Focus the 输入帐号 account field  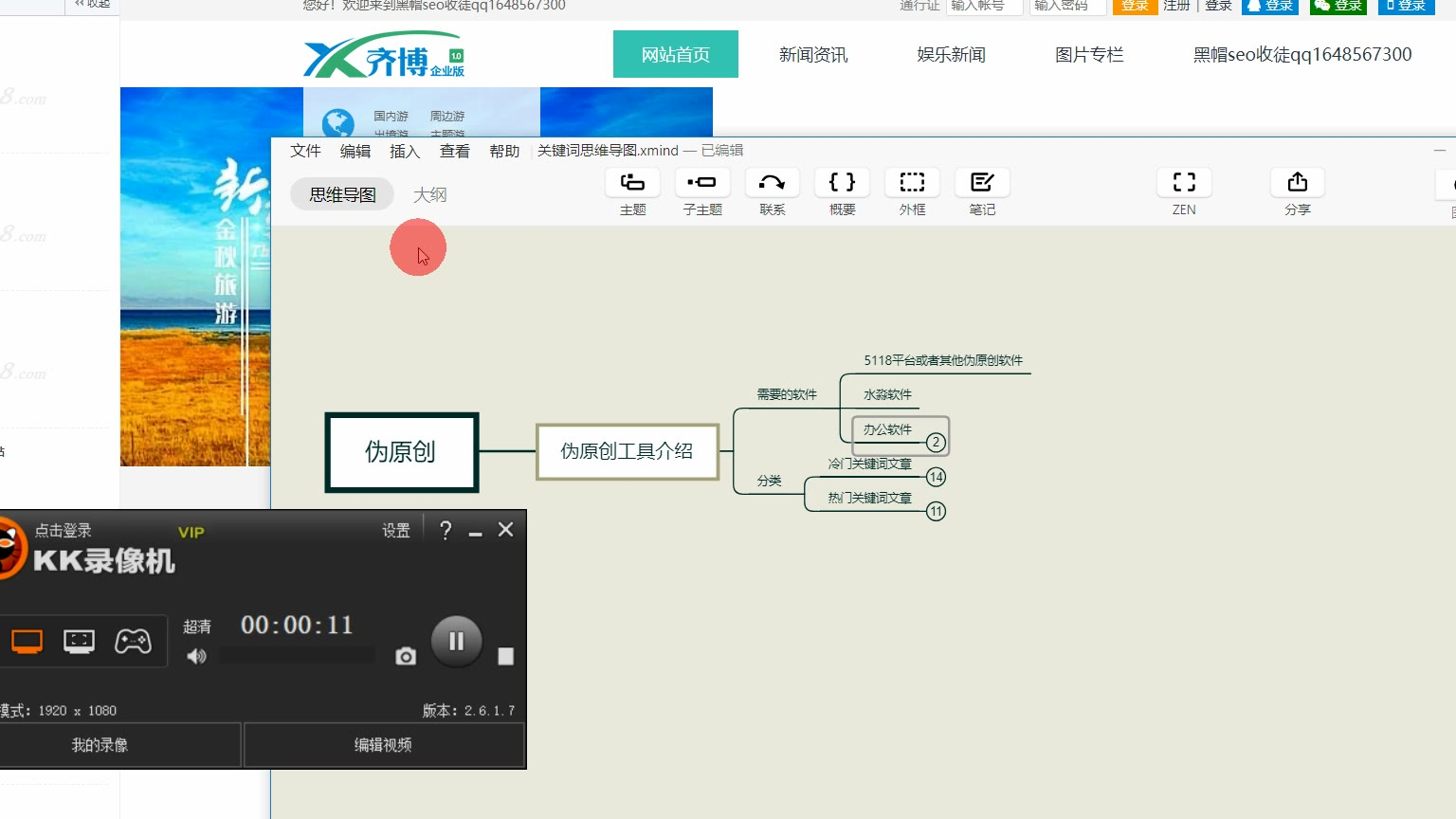click(x=985, y=6)
